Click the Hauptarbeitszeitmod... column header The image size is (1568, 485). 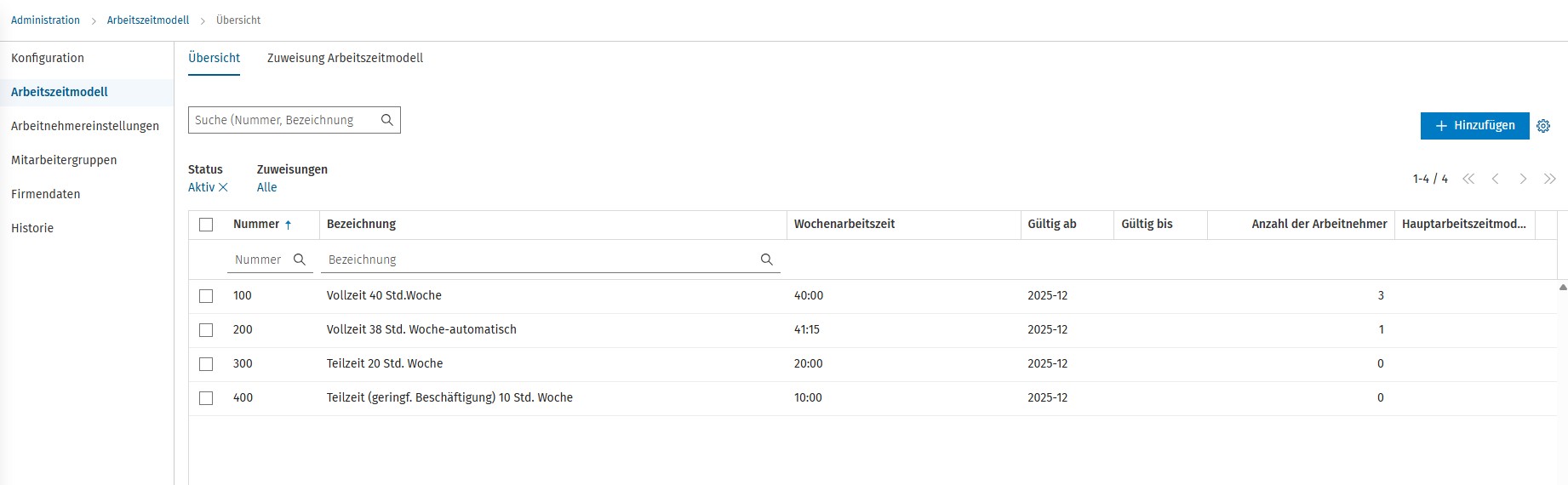(1464, 225)
